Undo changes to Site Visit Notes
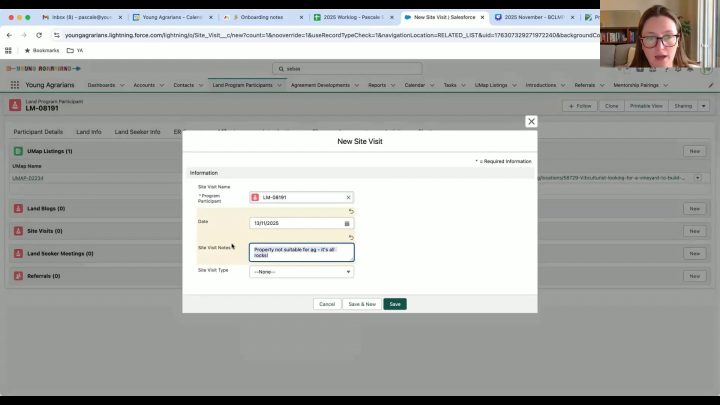Viewport: 720px width, 405px height. 351,238
